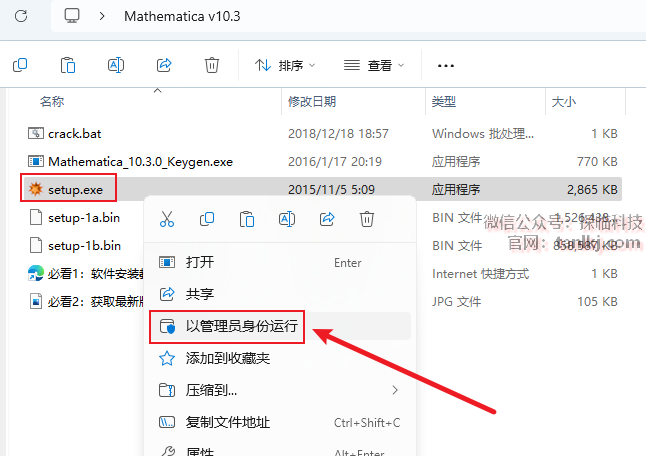Click the setup-1b.bin blank file icon
Image resolution: width=646 pixels, height=456 pixels.
(x=36, y=245)
